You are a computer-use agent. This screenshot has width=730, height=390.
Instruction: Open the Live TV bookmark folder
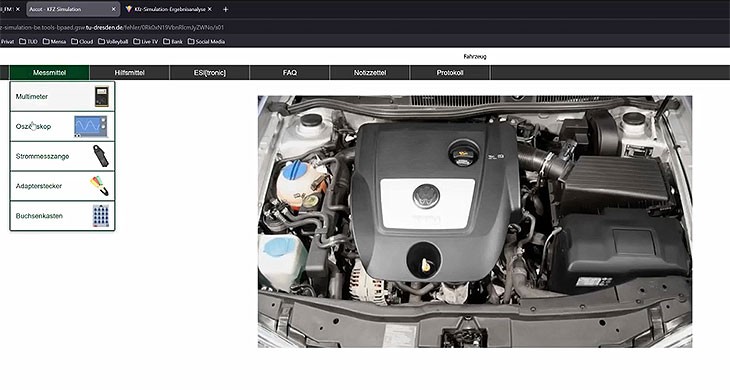pyautogui.click(x=146, y=41)
